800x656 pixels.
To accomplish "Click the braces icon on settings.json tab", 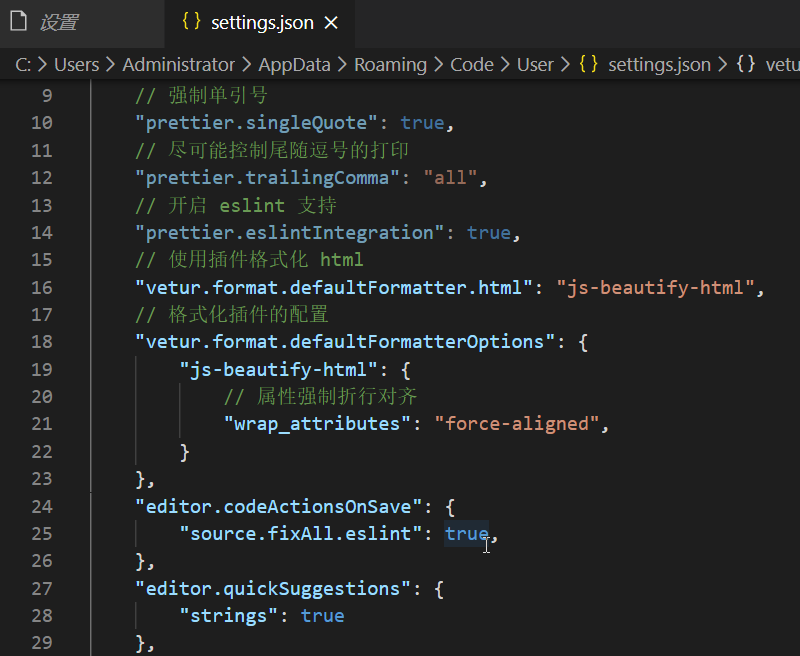I will (191, 21).
